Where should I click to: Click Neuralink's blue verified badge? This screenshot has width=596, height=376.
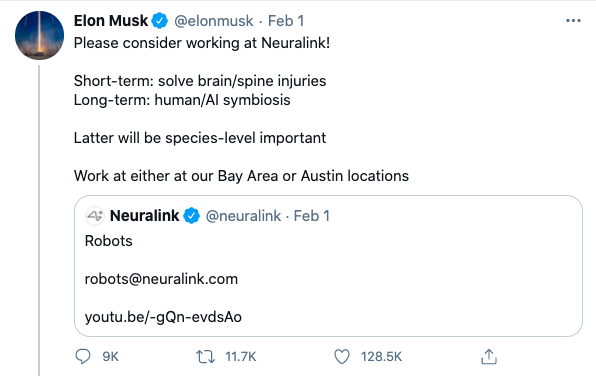point(192,216)
